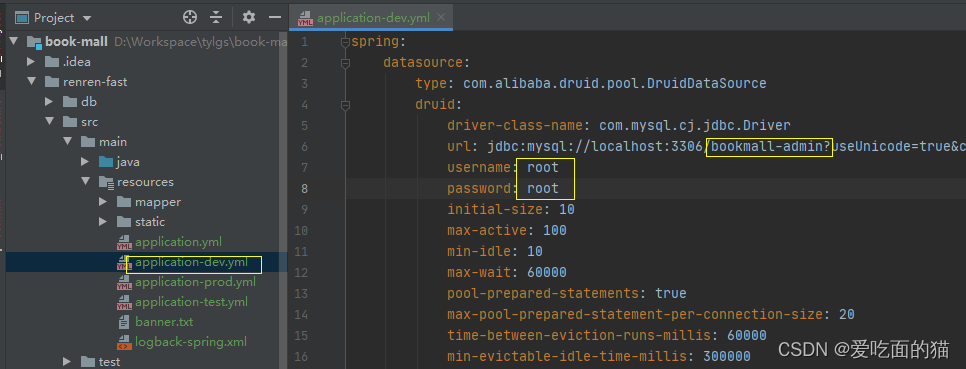Hide the Project panel with minimize icon
Image resolution: width=966 pixels, height=369 pixels.
click(275, 17)
